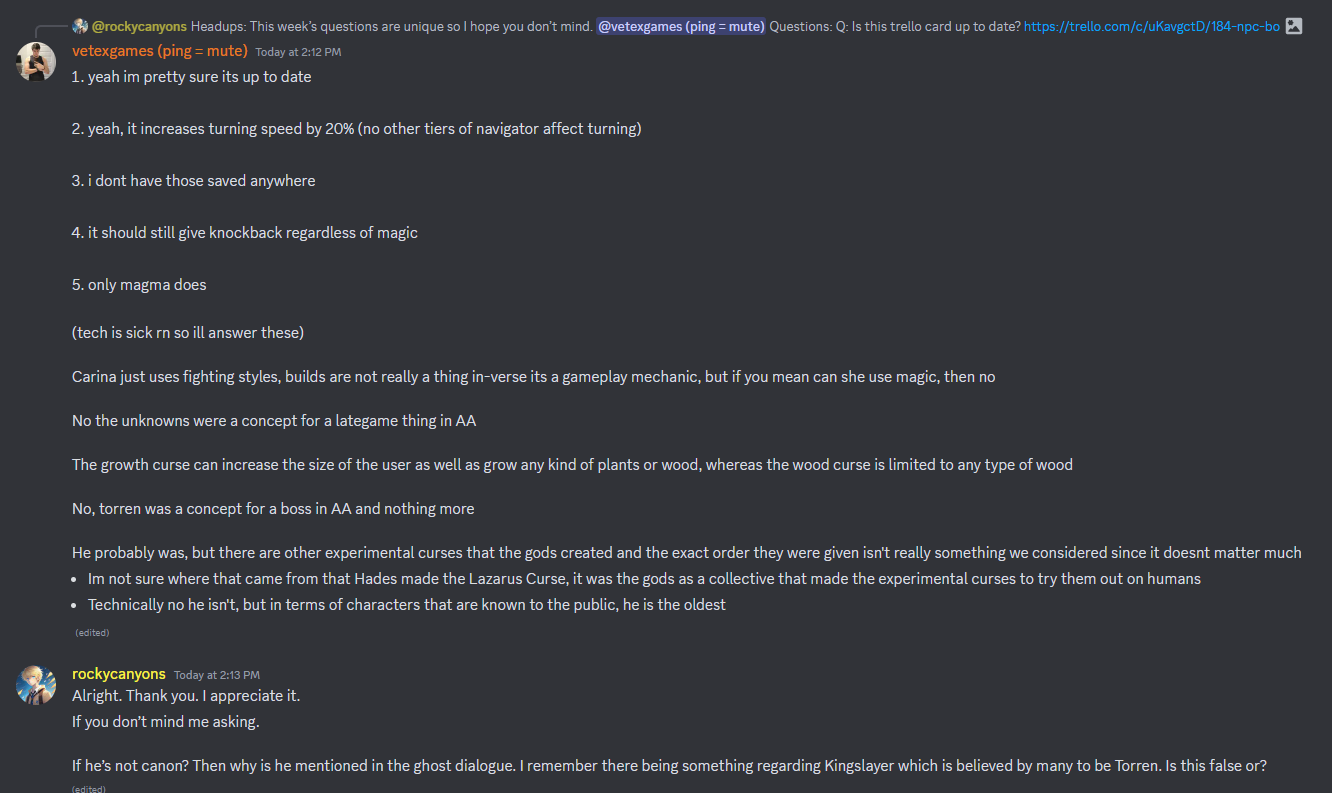
Task: Select the line about turning speed by 20%
Action: [x=357, y=129]
